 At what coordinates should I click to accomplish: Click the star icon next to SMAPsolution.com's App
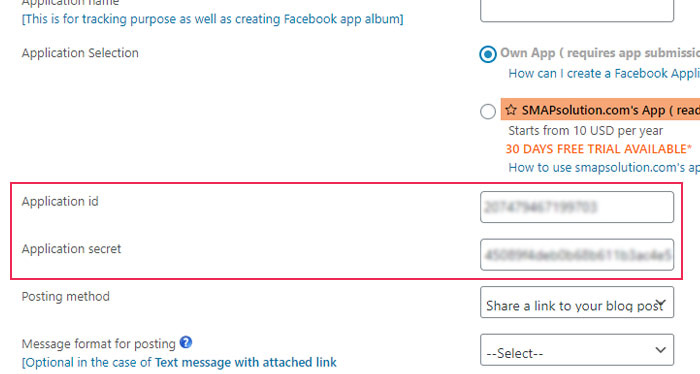tap(511, 110)
